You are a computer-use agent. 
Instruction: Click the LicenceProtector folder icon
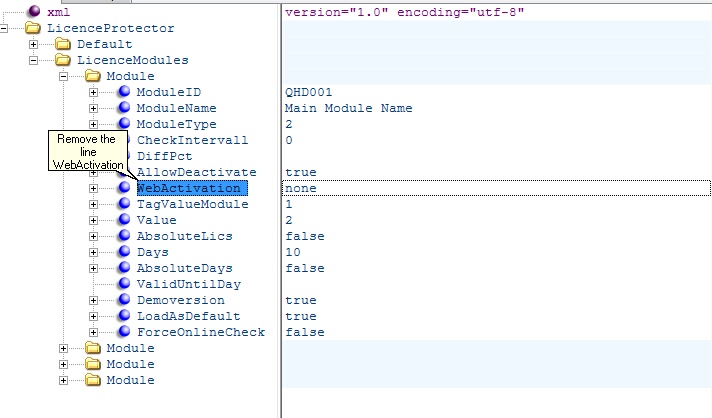[x=33, y=28]
